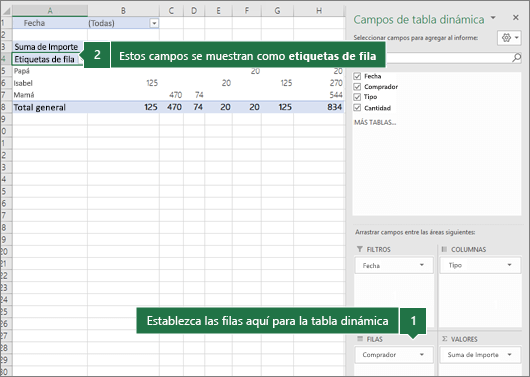The image size is (530, 377).
Task: Click the Cantidad field name in the field list
Action: [x=377, y=108]
